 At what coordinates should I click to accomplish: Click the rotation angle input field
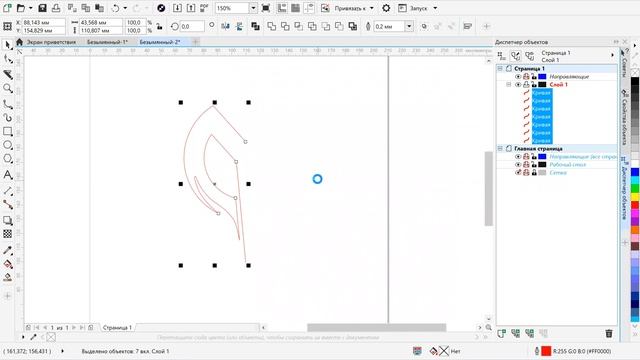click(x=192, y=26)
